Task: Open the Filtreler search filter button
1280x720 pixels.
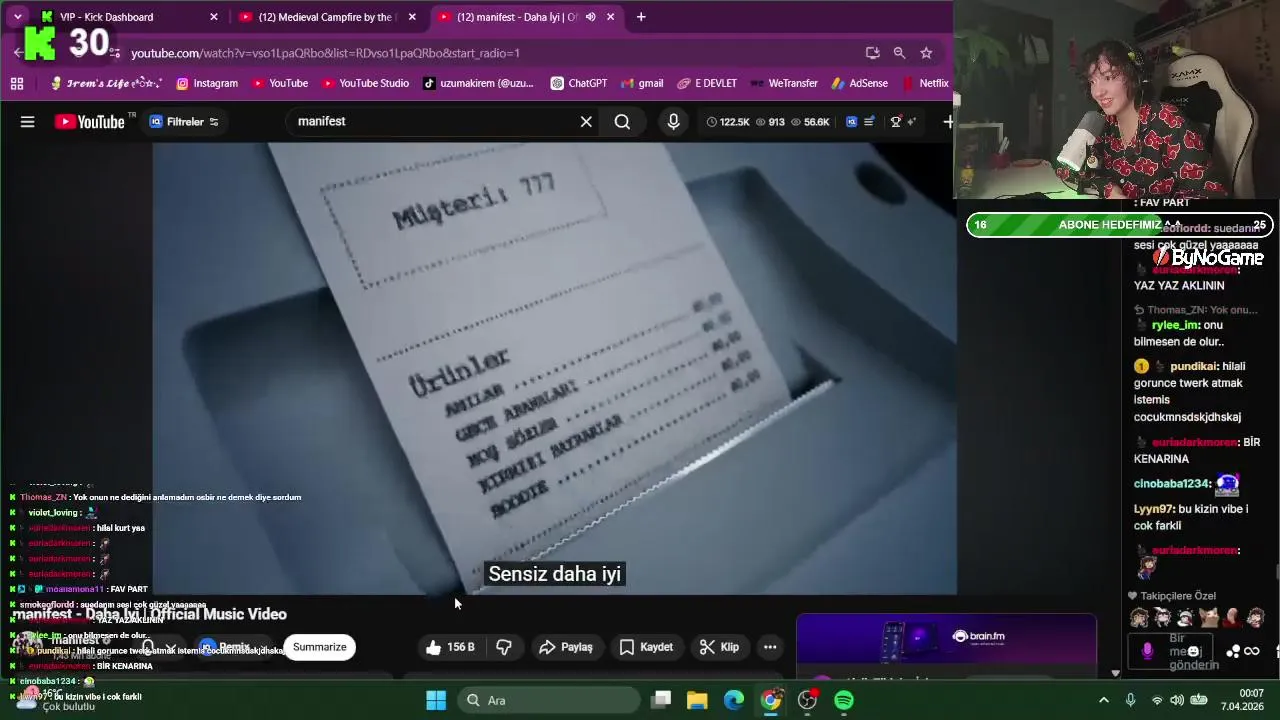Action: coord(184,122)
